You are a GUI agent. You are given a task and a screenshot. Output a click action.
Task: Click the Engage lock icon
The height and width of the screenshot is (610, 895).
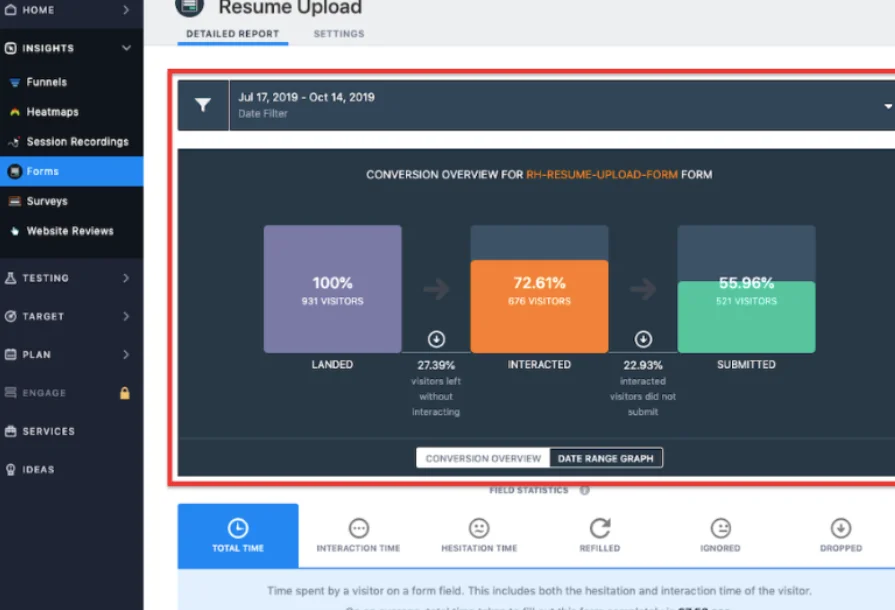point(124,393)
